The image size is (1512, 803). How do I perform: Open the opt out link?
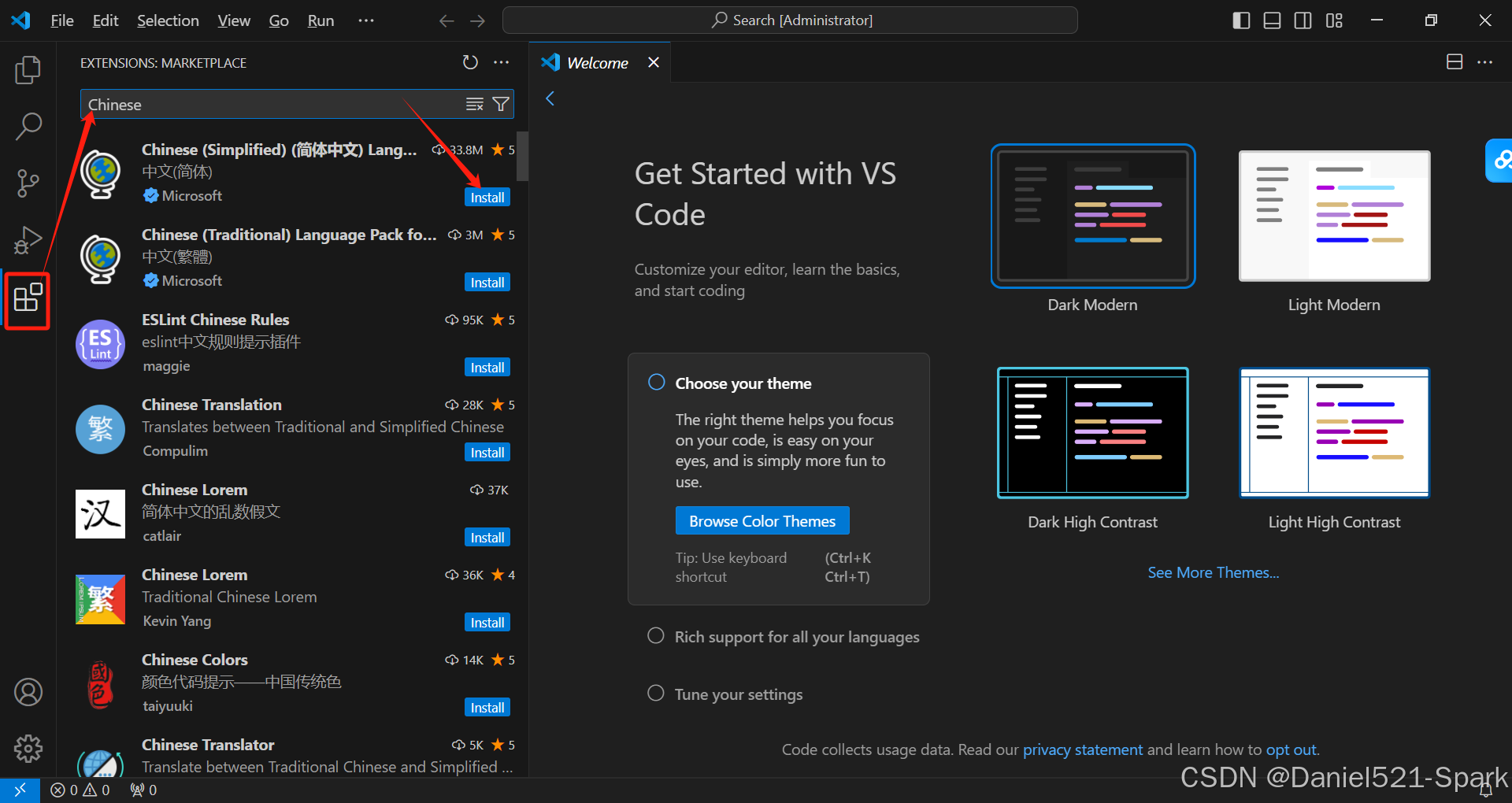click(x=1291, y=749)
